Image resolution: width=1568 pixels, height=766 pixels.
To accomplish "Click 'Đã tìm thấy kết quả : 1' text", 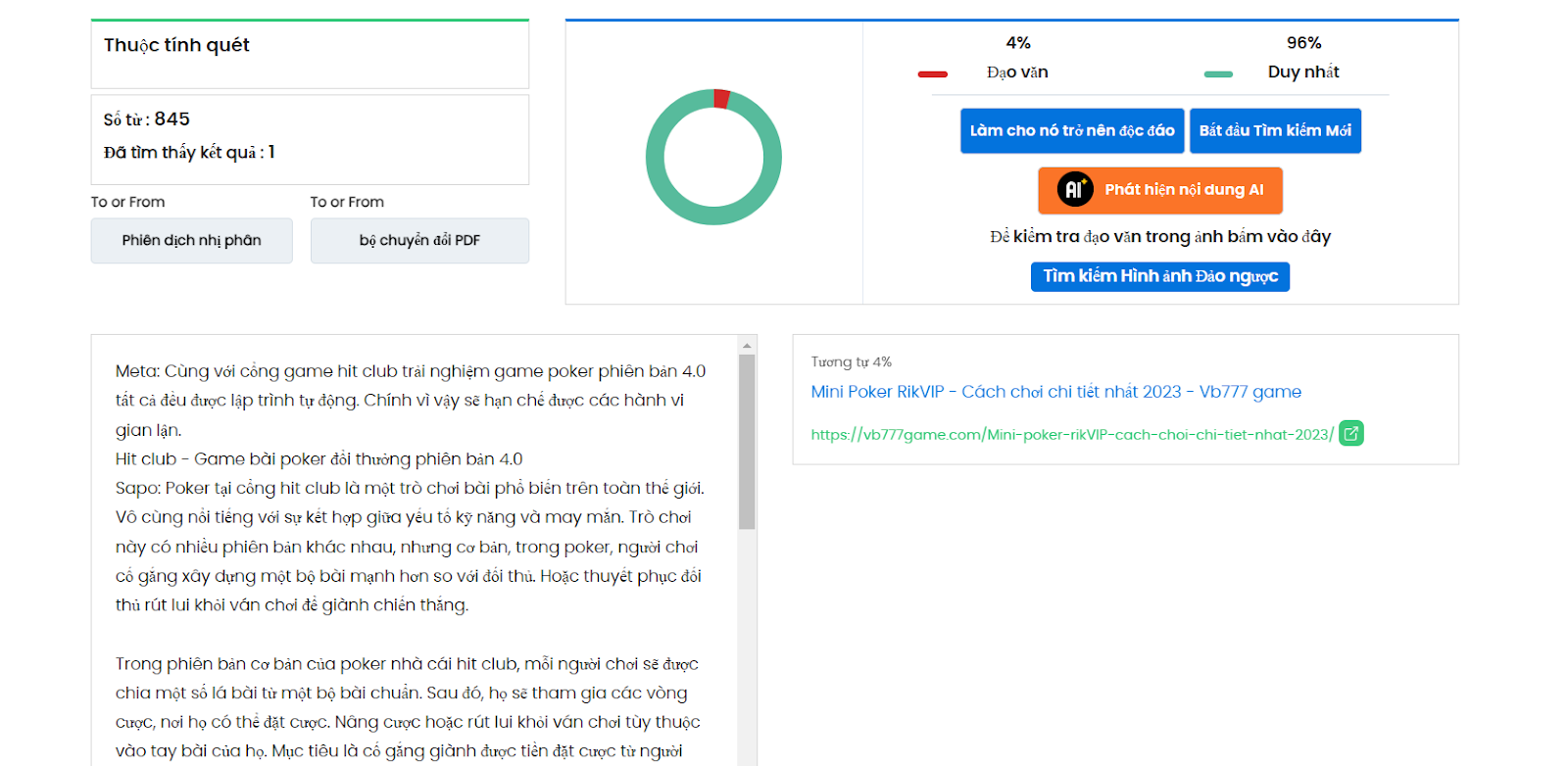I will [x=189, y=152].
